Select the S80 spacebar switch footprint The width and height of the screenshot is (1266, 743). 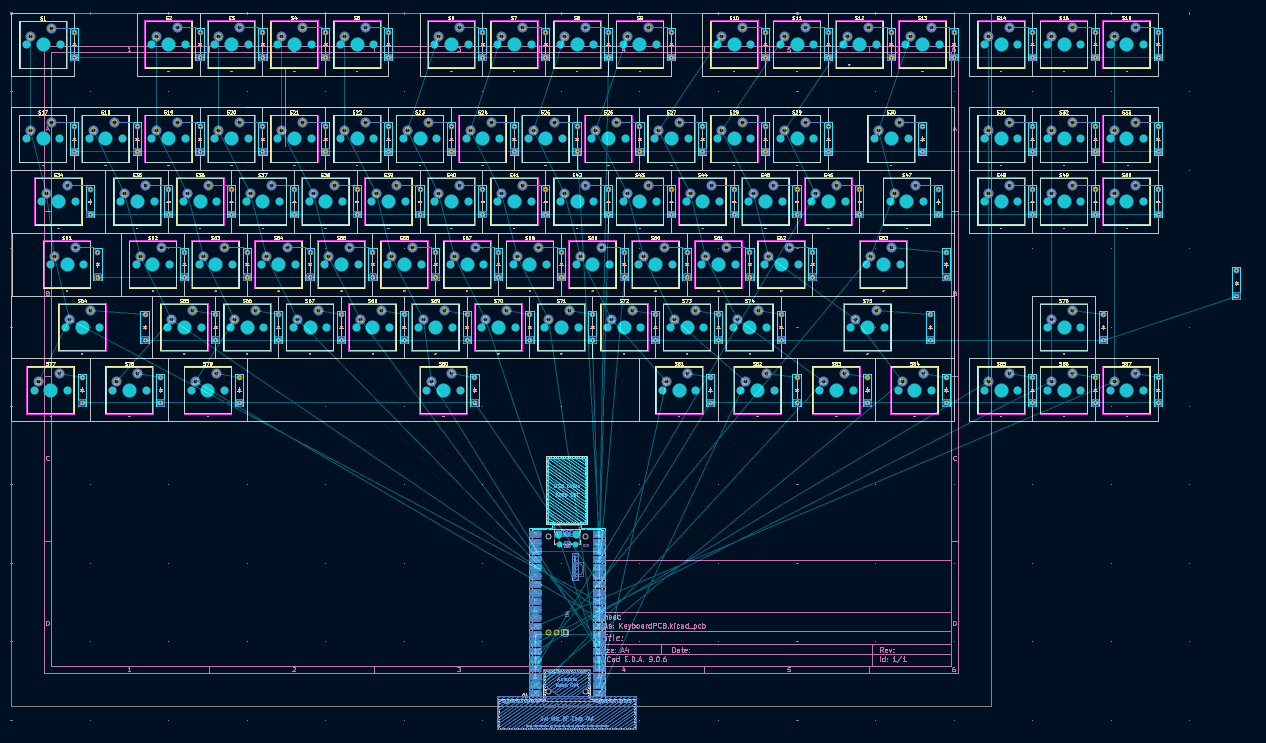pos(443,390)
